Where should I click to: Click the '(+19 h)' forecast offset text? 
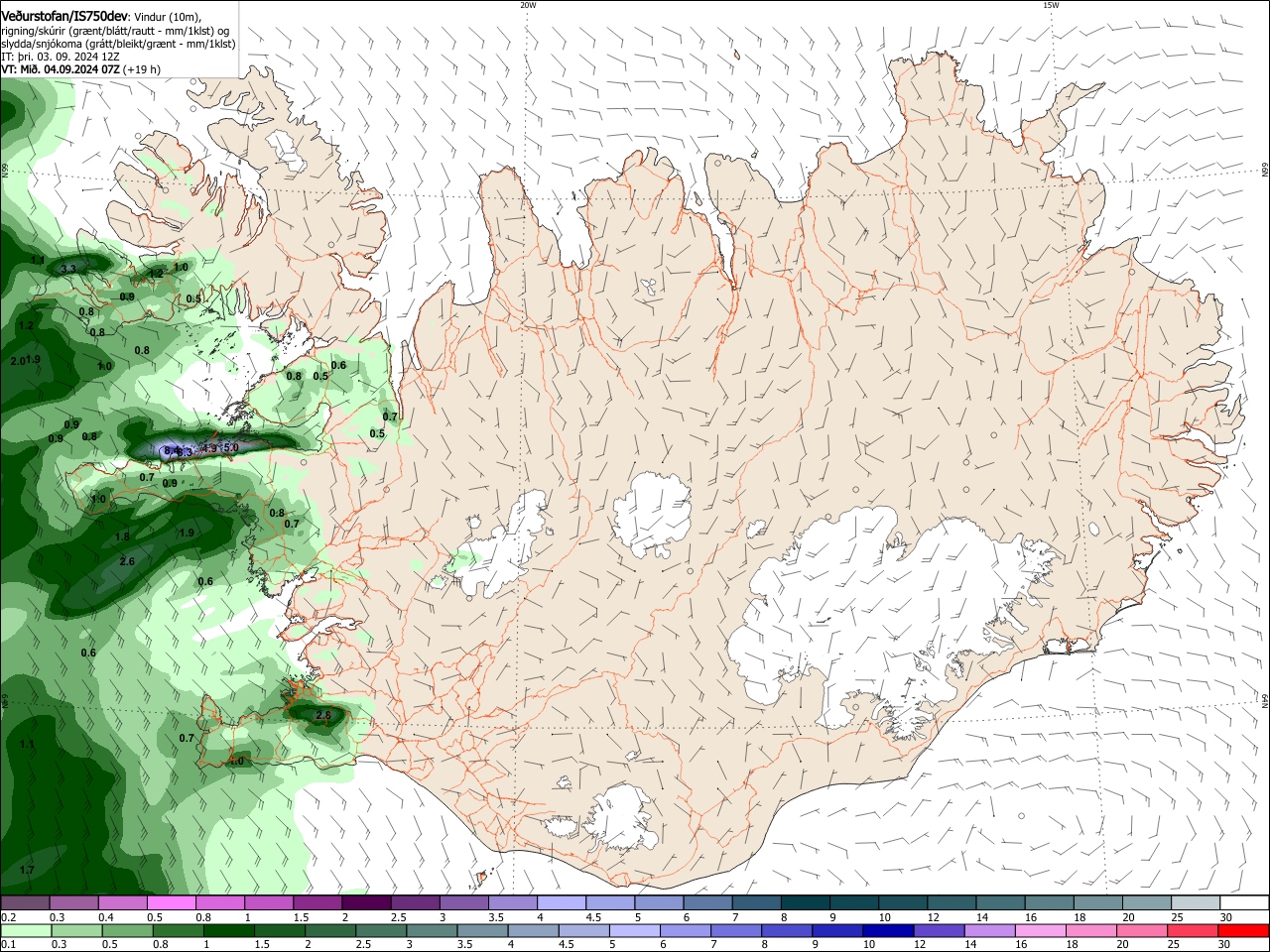coord(142,69)
